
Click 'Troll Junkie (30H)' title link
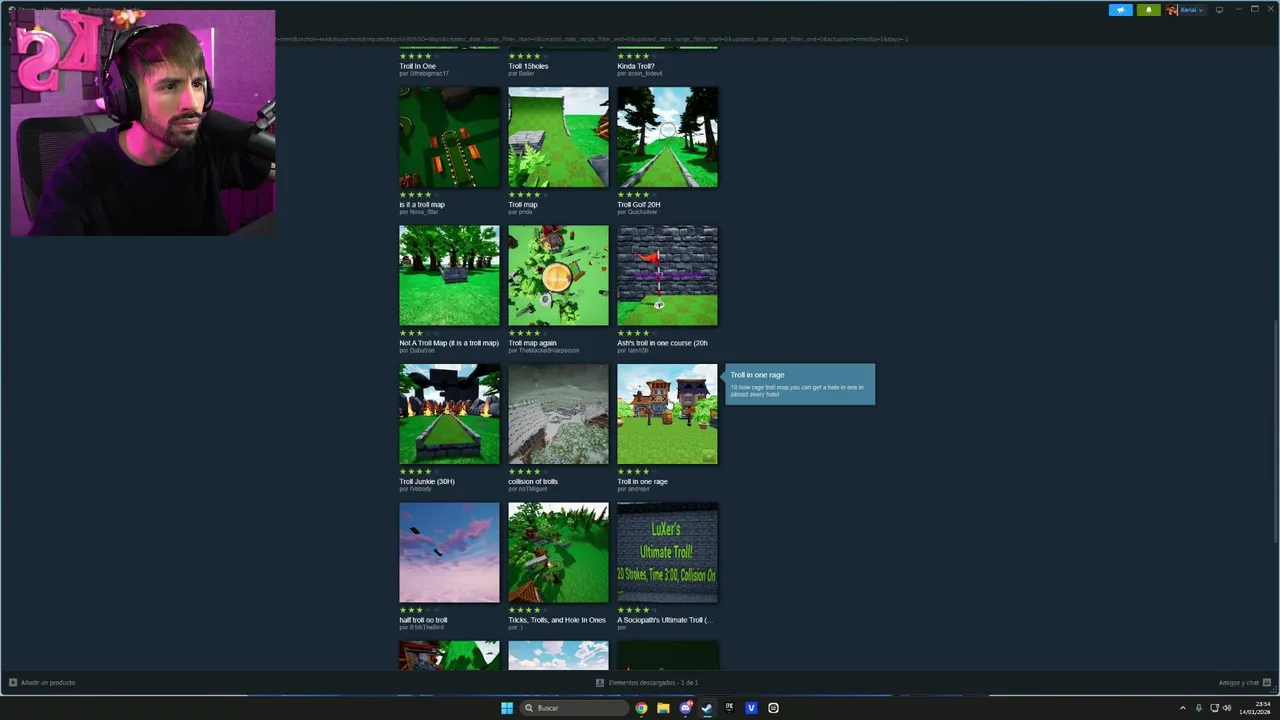click(x=427, y=481)
